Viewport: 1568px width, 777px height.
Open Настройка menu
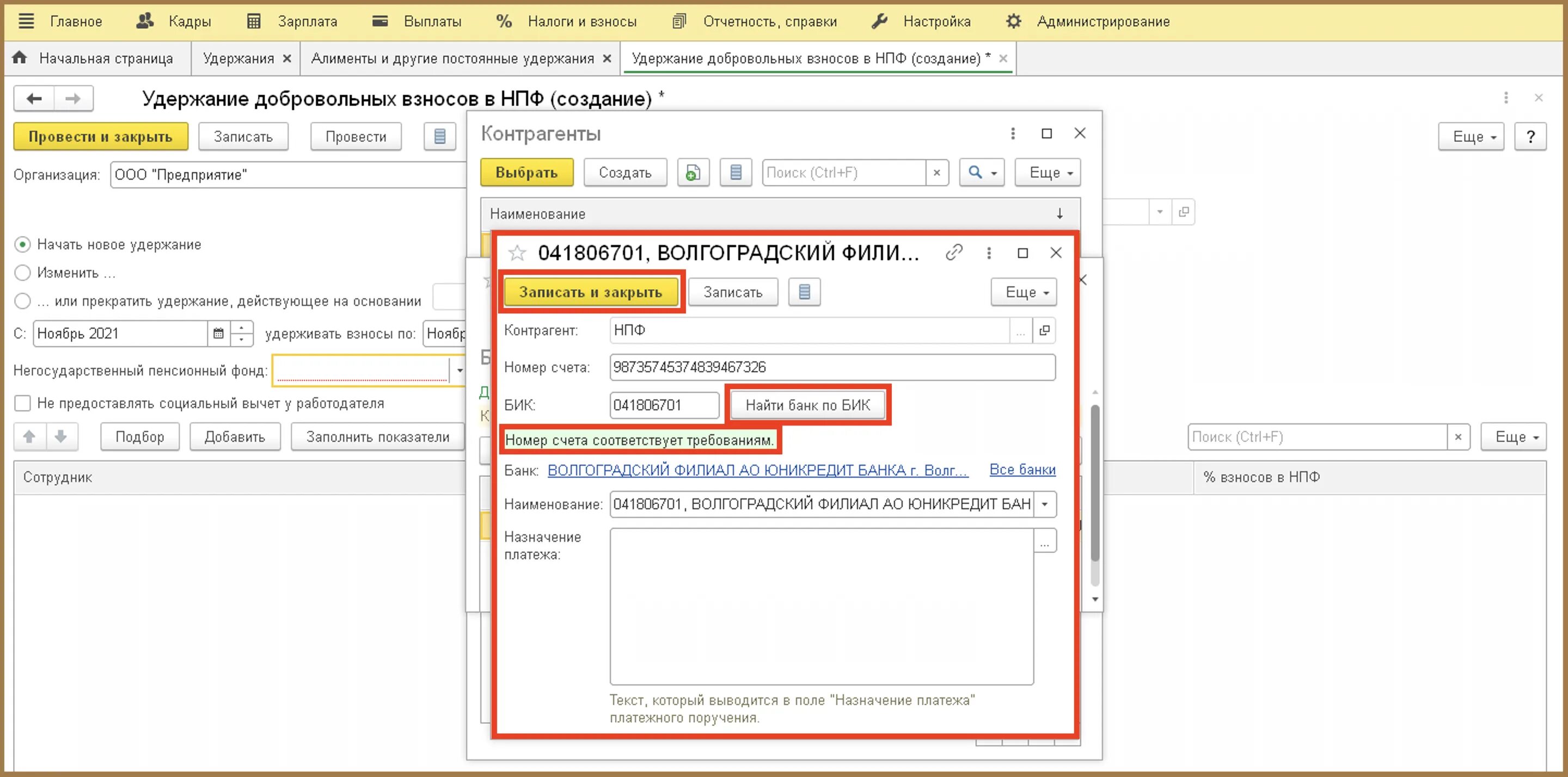[x=921, y=21]
